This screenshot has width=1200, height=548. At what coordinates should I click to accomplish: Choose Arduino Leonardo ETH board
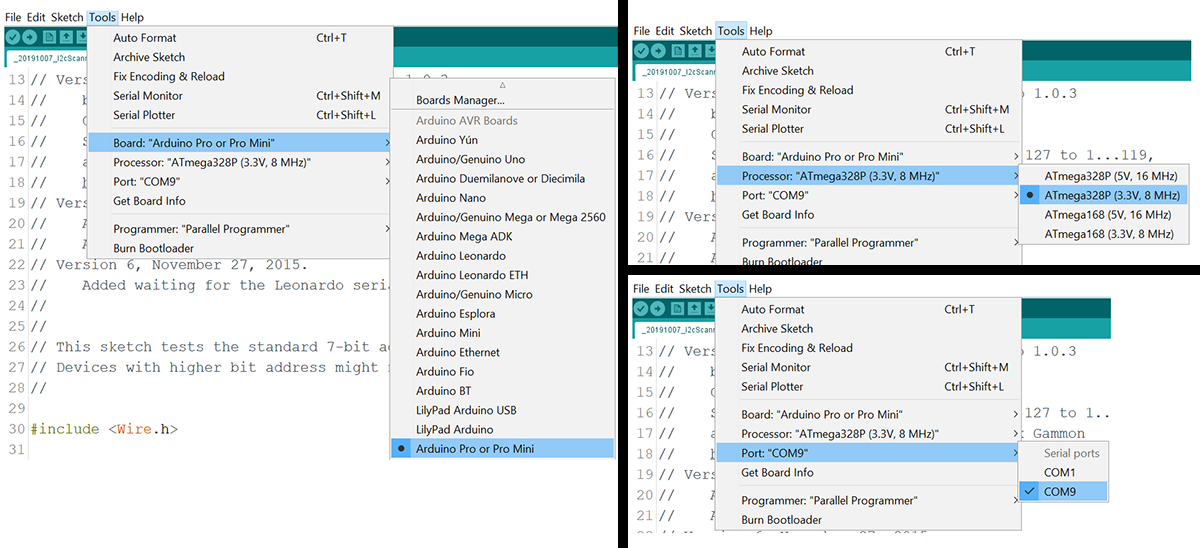pyautogui.click(x=472, y=275)
